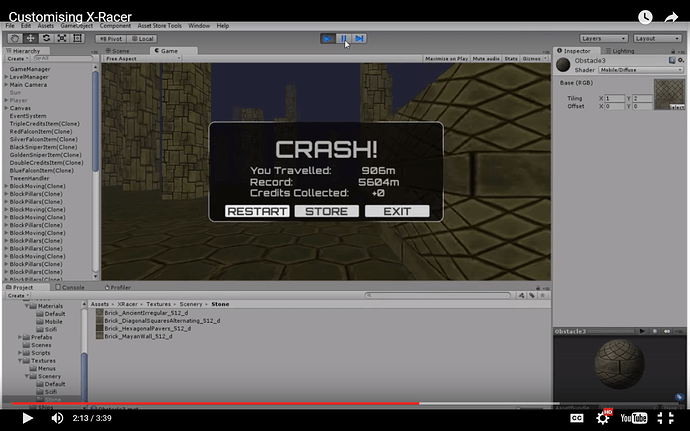
Task: Toggle the Pivot handle mode button
Action: coord(111,39)
